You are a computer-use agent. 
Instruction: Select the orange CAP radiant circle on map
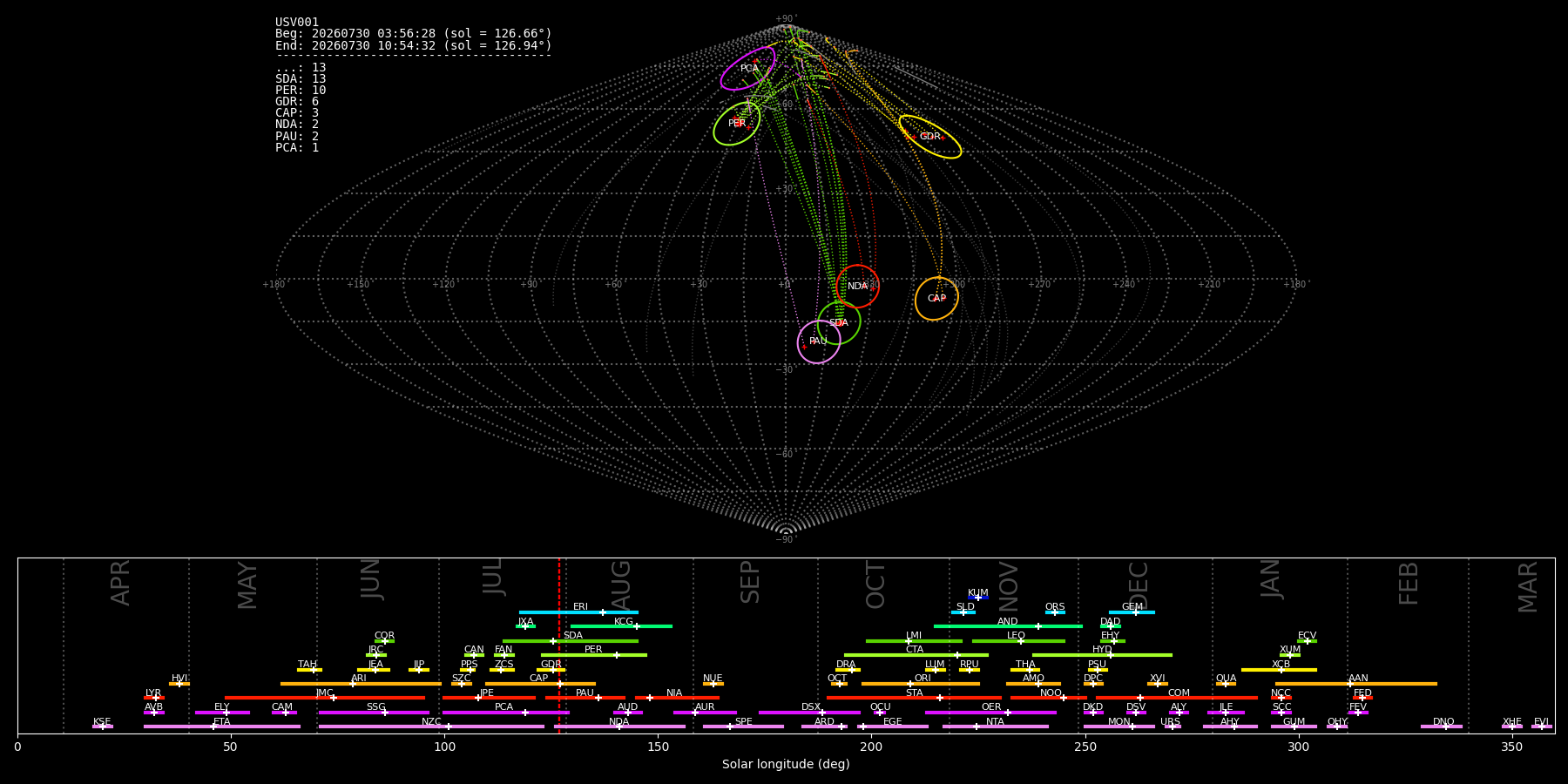[936, 299]
